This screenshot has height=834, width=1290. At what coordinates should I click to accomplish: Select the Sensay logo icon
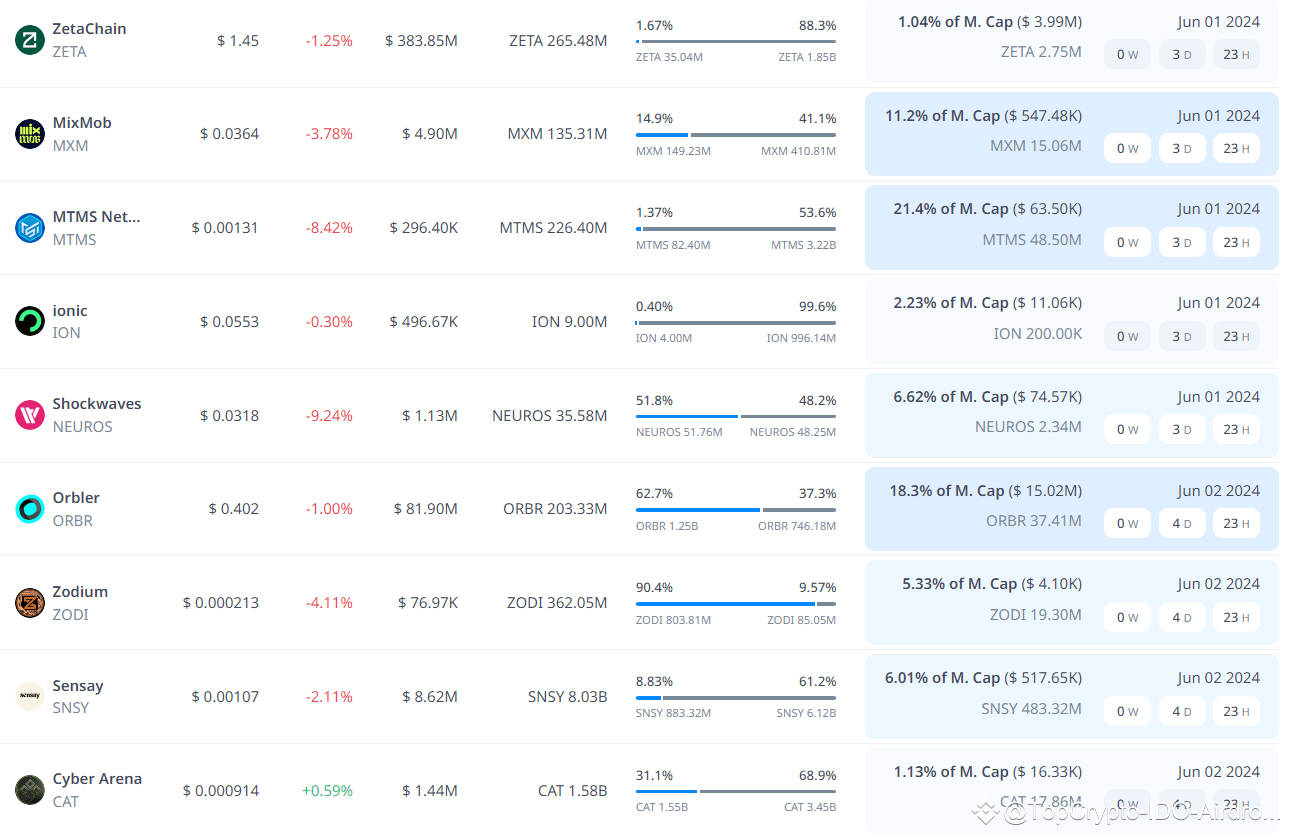30,696
